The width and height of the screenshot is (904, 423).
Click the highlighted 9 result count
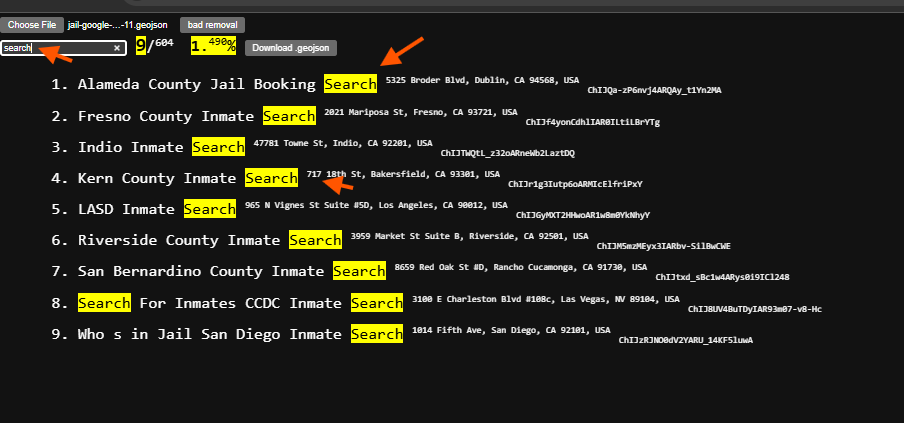(x=141, y=45)
